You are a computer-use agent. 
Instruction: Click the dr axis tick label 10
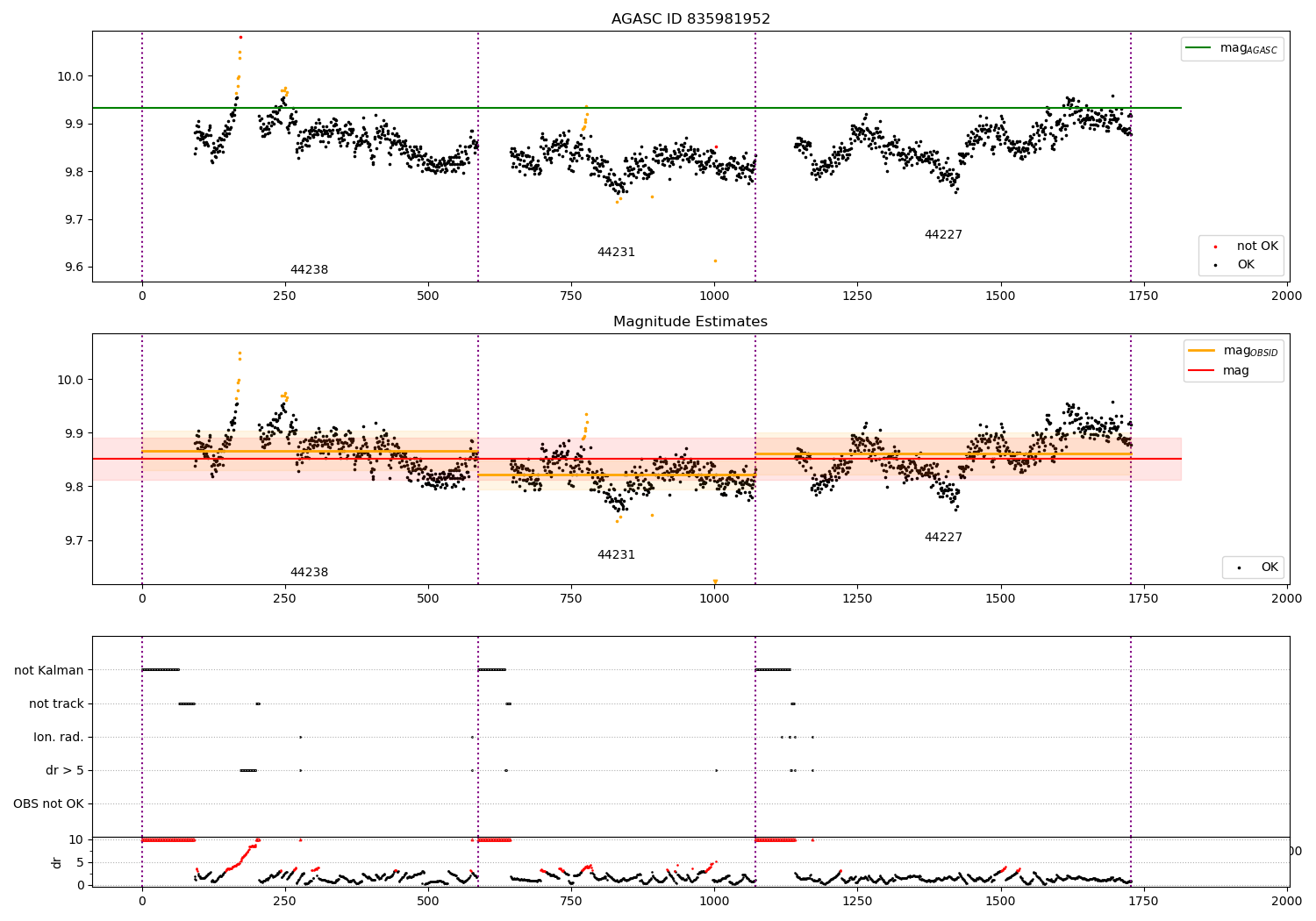75,839
